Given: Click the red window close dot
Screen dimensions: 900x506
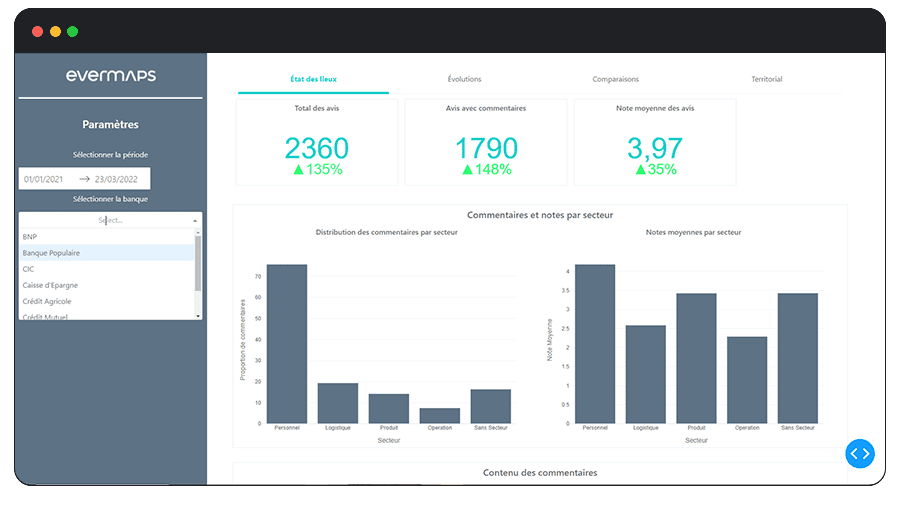Looking at the screenshot, I should click(x=37, y=32).
